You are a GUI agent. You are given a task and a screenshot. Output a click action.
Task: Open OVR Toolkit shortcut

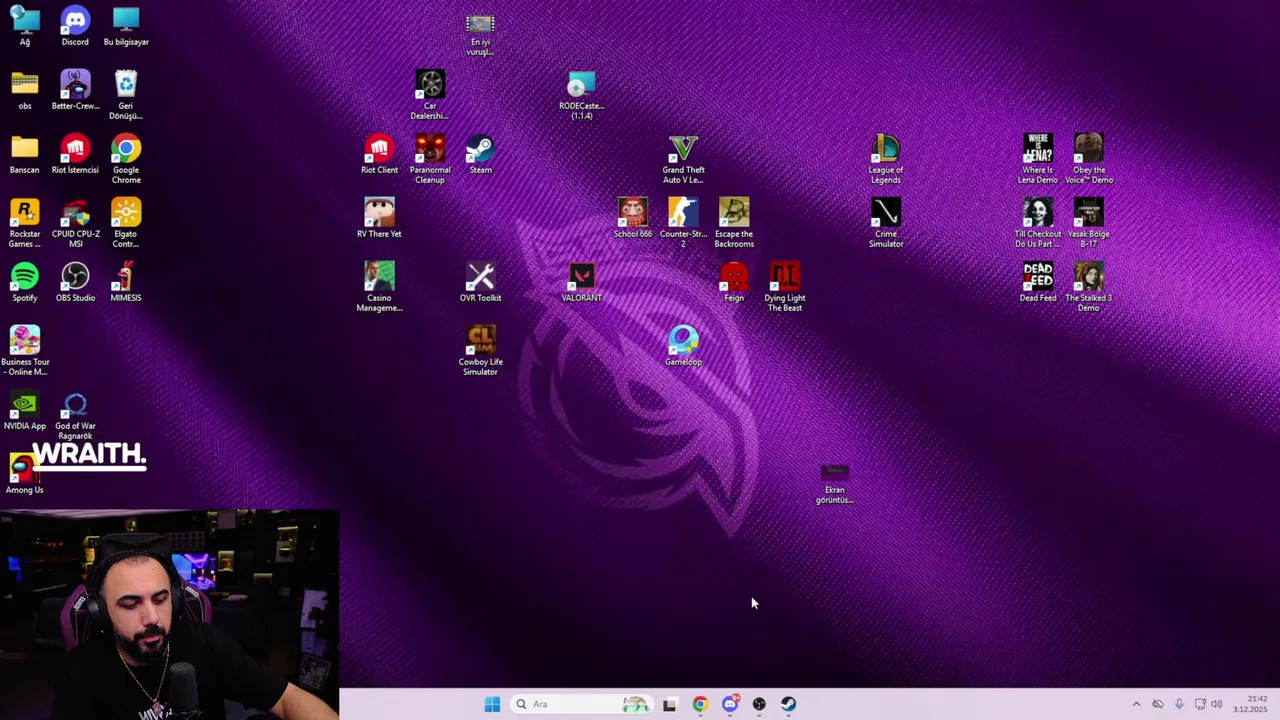[481, 282]
